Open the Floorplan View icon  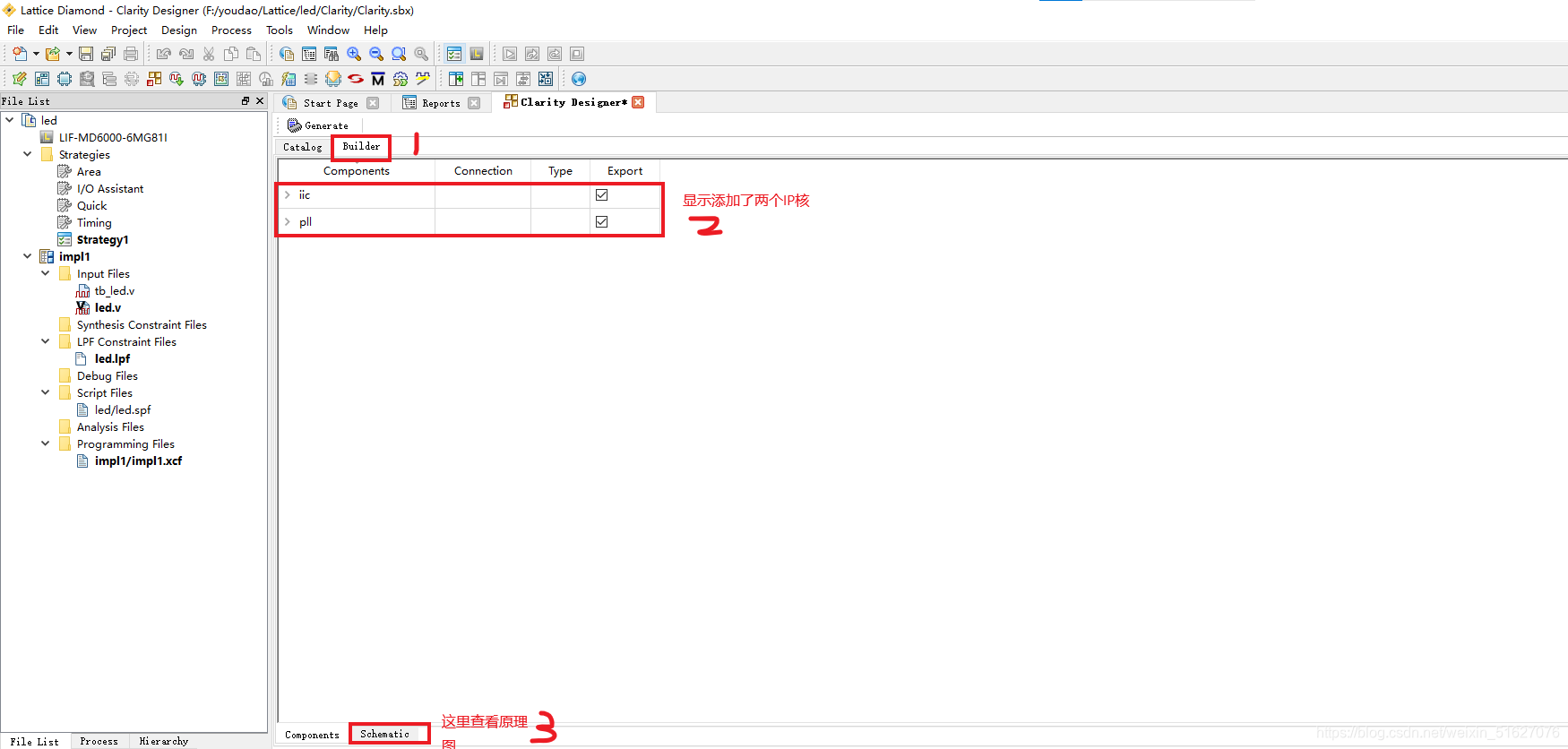point(221,79)
